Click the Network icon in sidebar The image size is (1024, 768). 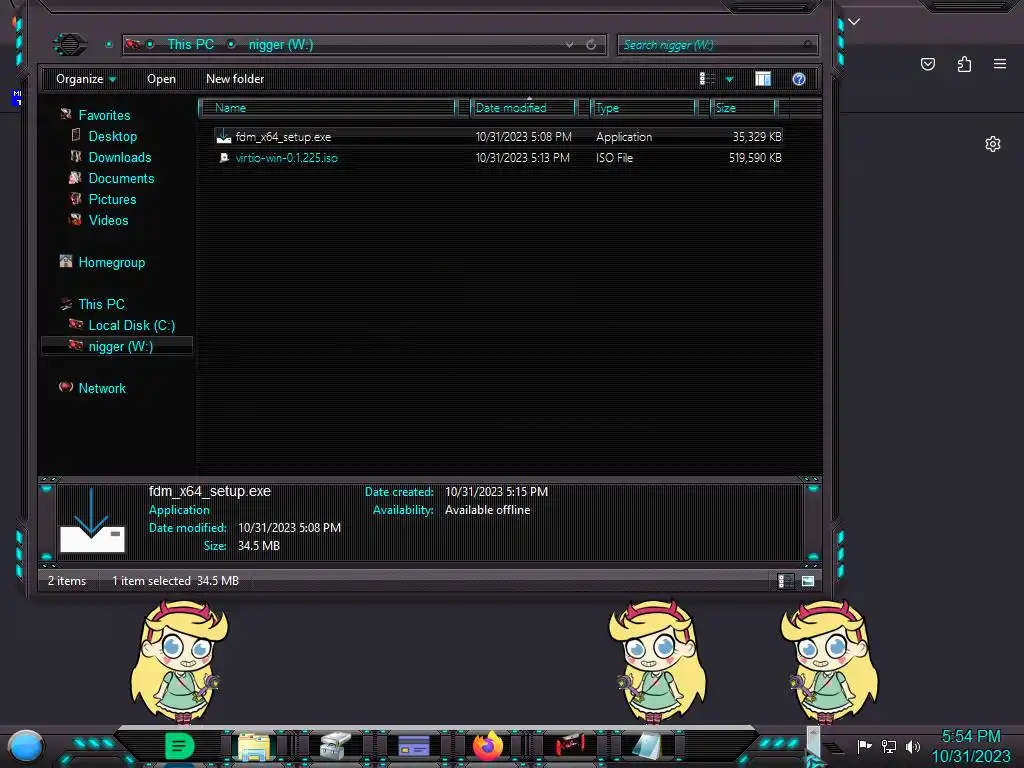coord(66,387)
